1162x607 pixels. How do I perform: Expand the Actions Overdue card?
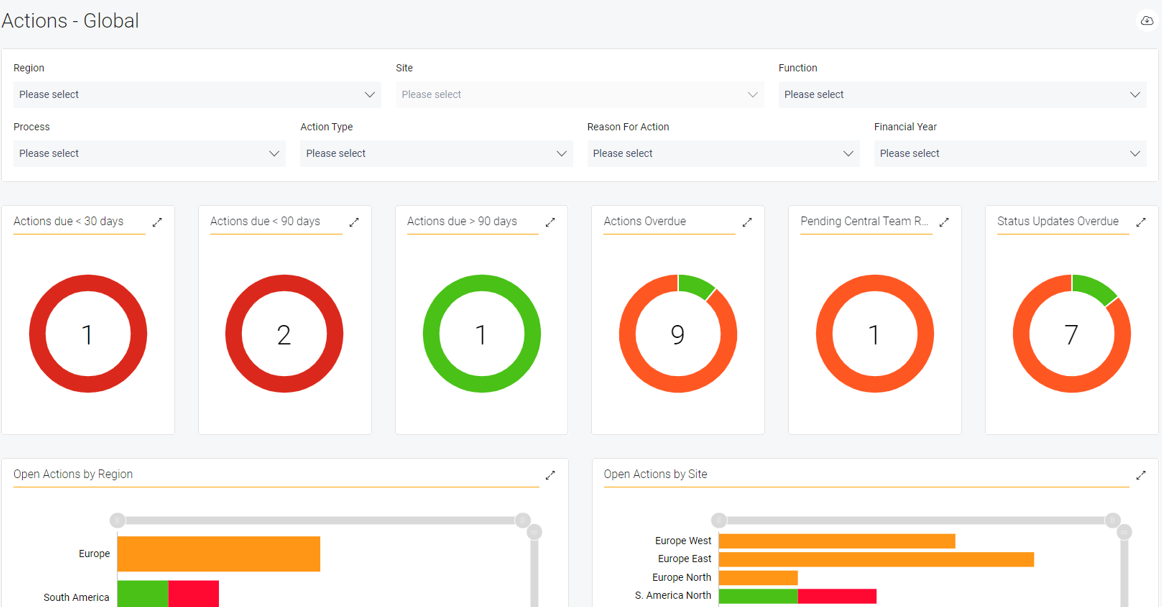[x=747, y=222]
